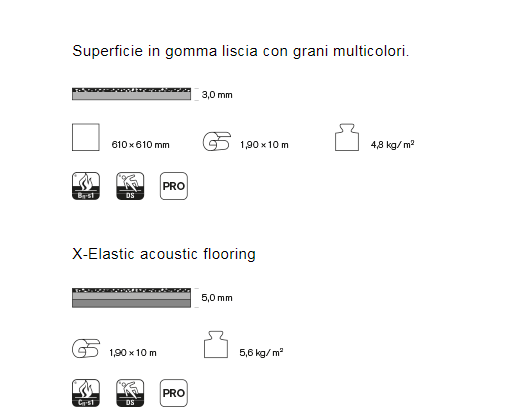Click the Bfl-s1 fire rating icon
The height and width of the screenshot is (413, 520).
coord(86,186)
